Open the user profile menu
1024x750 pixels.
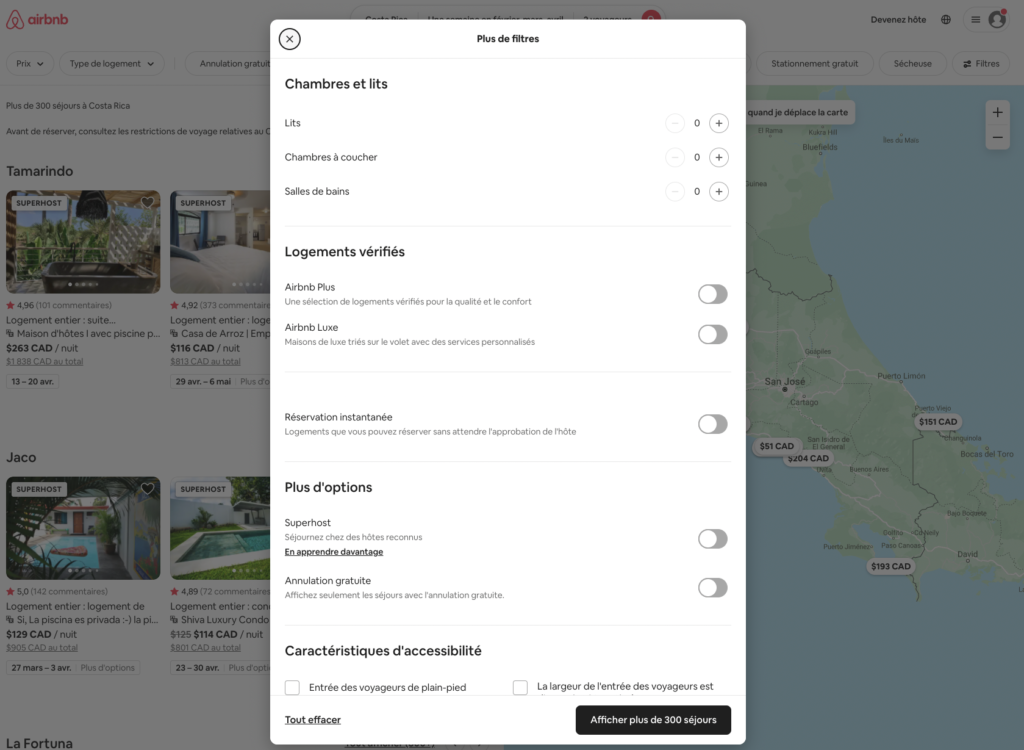tap(985, 18)
